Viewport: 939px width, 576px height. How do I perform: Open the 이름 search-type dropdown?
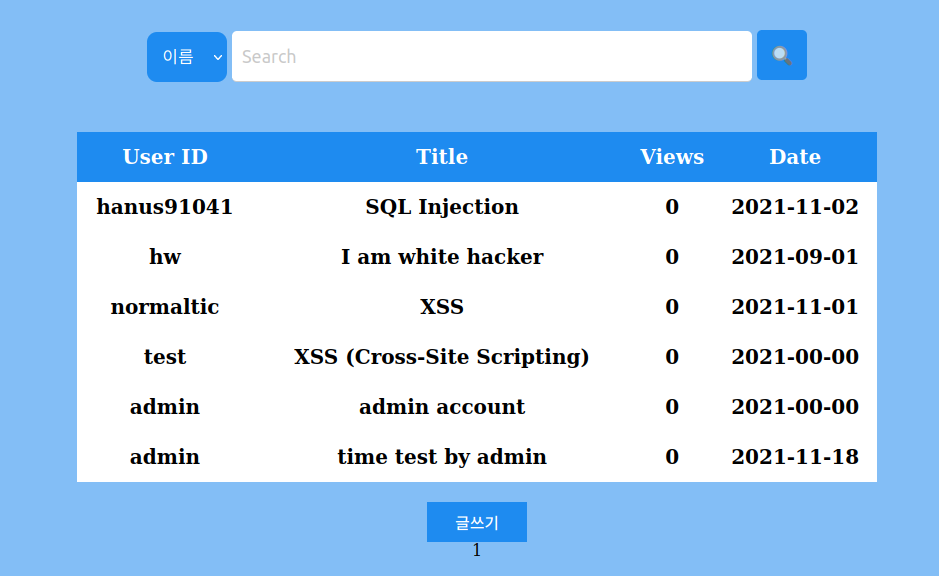[187, 57]
